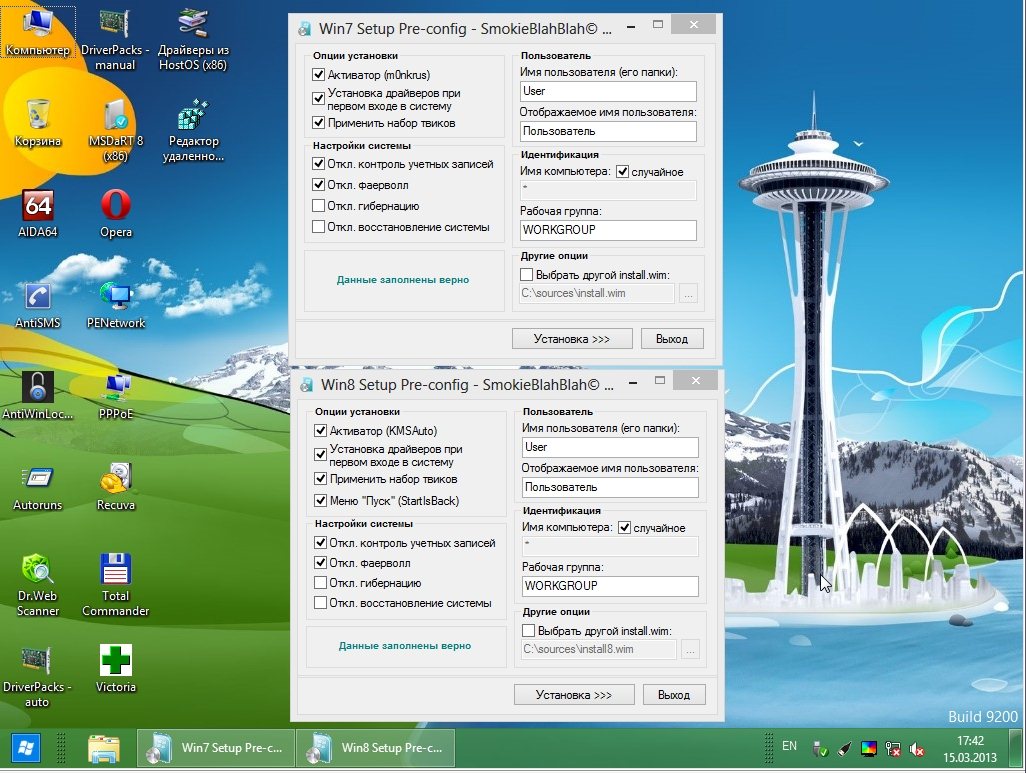Viewport: 1026px width, 773px height.
Task: Open the AntiSMS desktop icon
Action: (38, 297)
